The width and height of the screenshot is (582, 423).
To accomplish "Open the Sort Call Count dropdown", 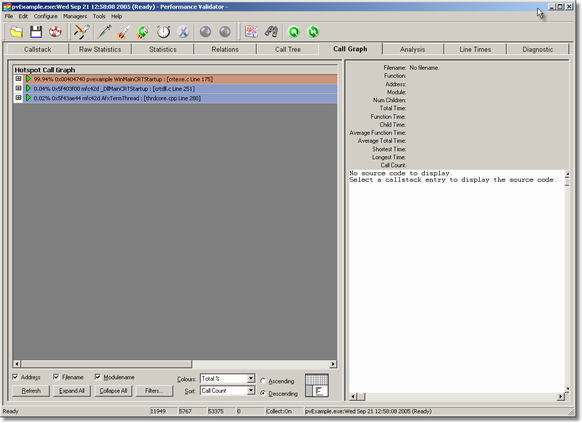I will click(228, 391).
